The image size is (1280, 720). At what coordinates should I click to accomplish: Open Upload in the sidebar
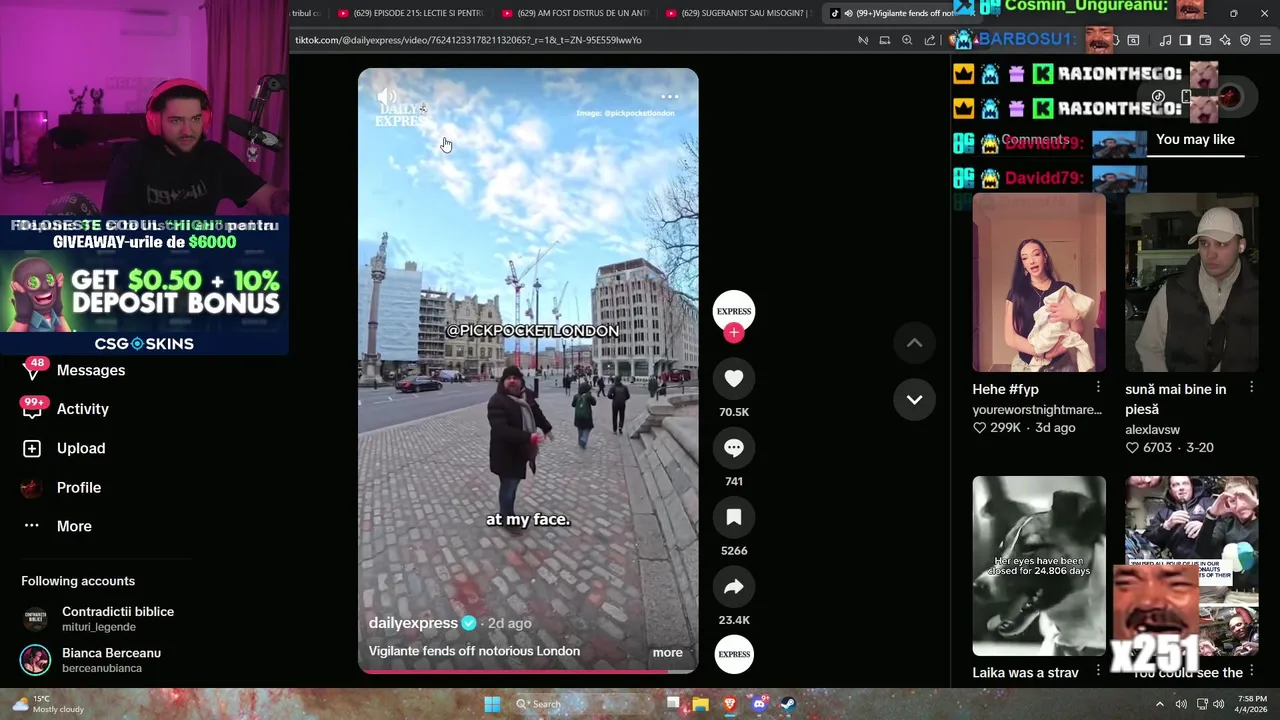pyautogui.click(x=81, y=448)
